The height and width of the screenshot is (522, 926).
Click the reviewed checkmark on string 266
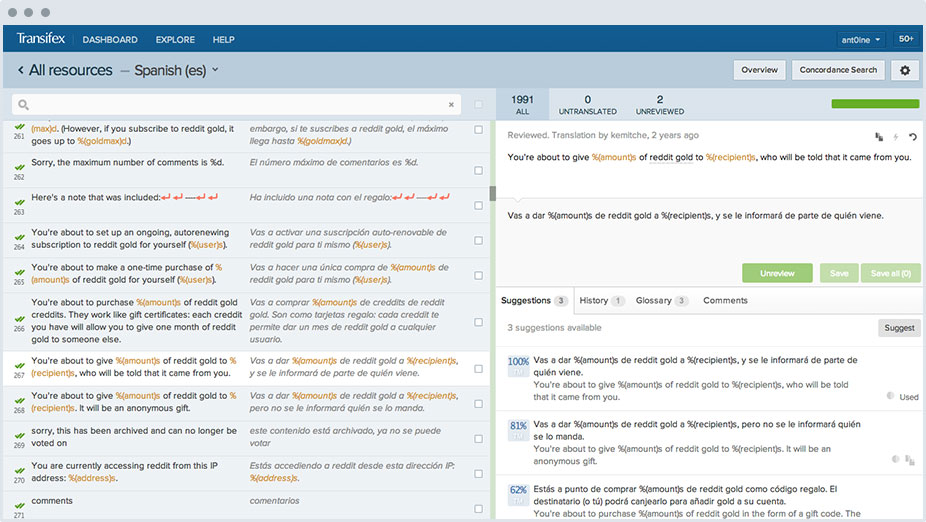coord(19,319)
